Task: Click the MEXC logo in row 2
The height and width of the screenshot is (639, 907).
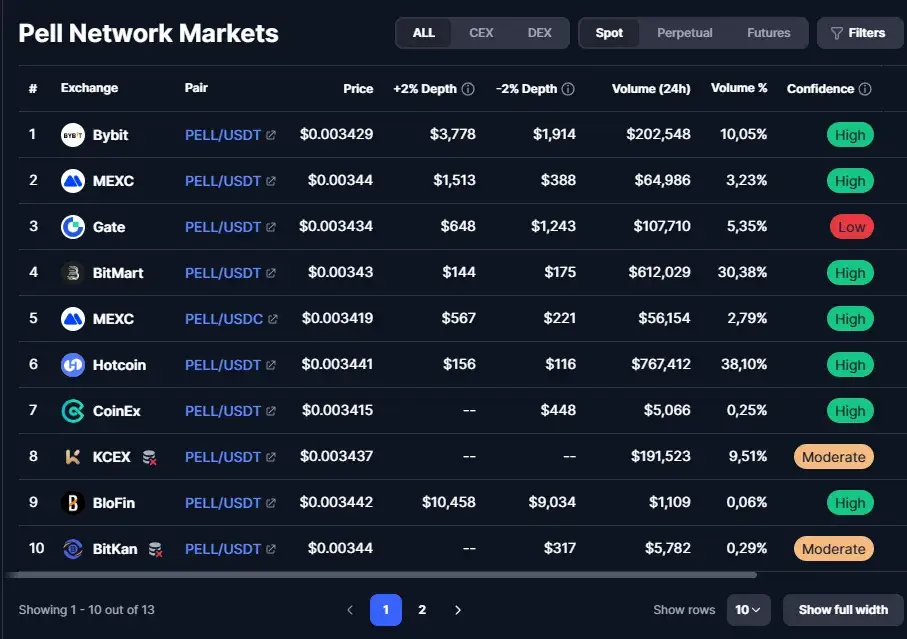Action: click(73, 181)
